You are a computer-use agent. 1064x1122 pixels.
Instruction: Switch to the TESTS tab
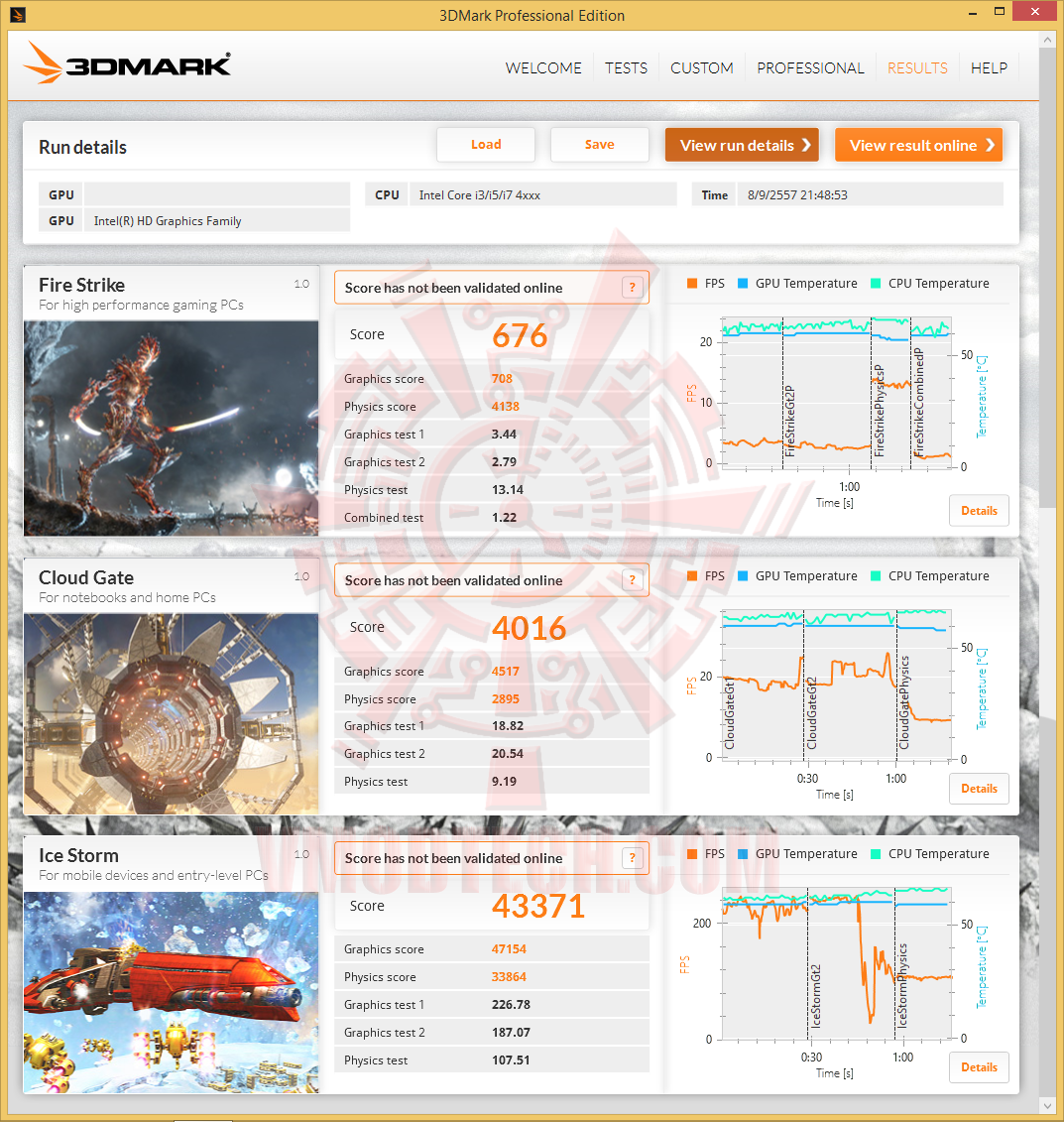click(627, 68)
